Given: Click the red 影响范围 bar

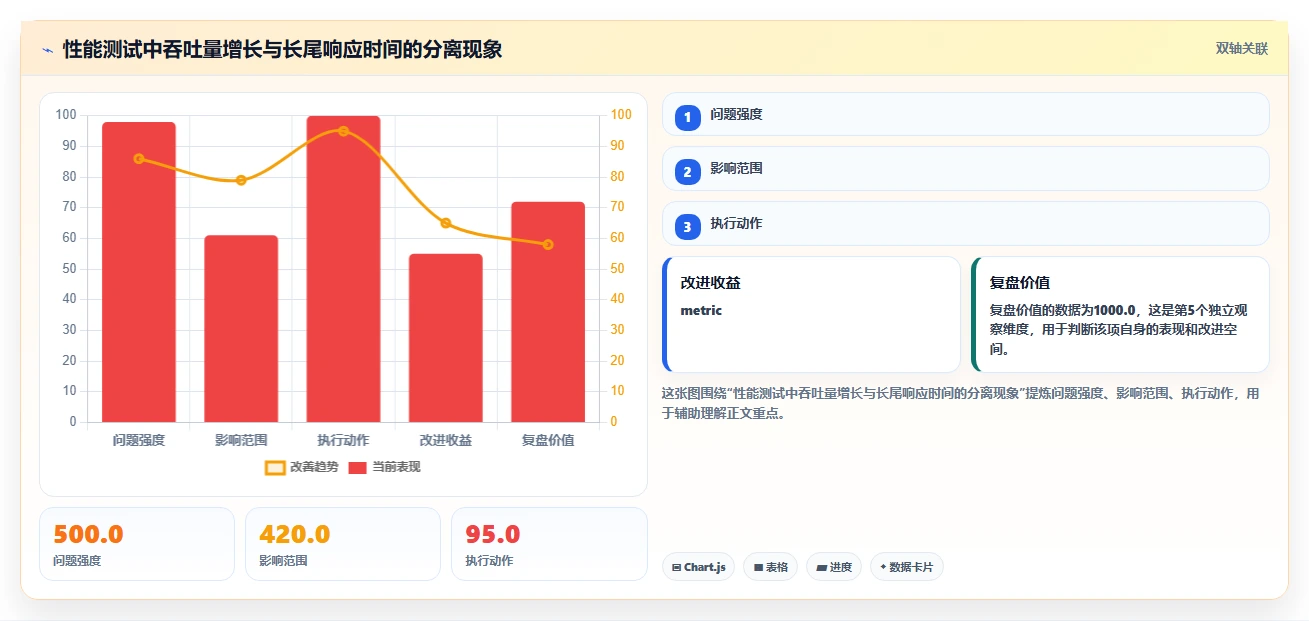Looking at the screenshot, I should [241, 329].
